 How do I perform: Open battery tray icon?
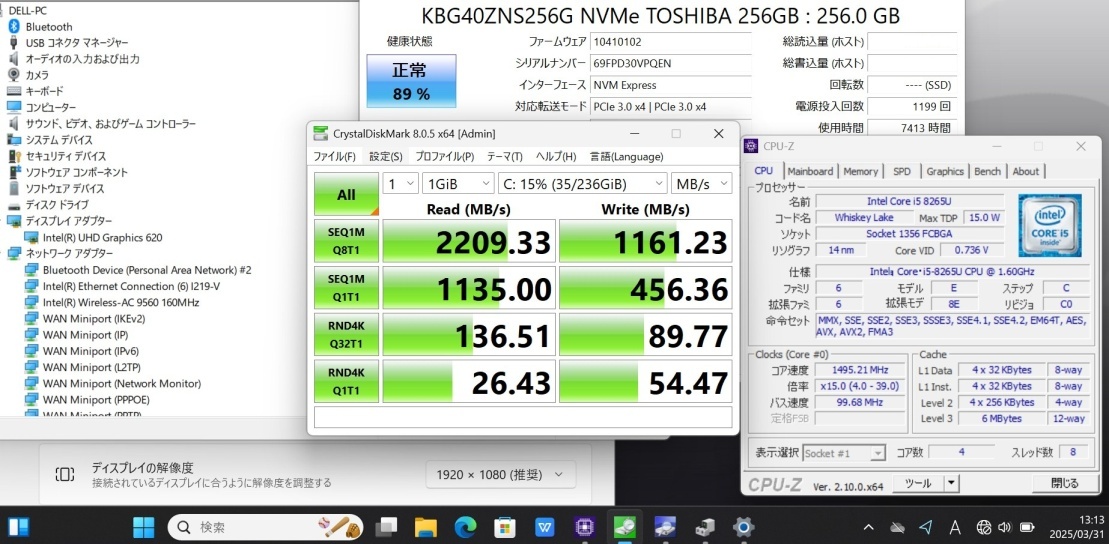pos(1027,527)
